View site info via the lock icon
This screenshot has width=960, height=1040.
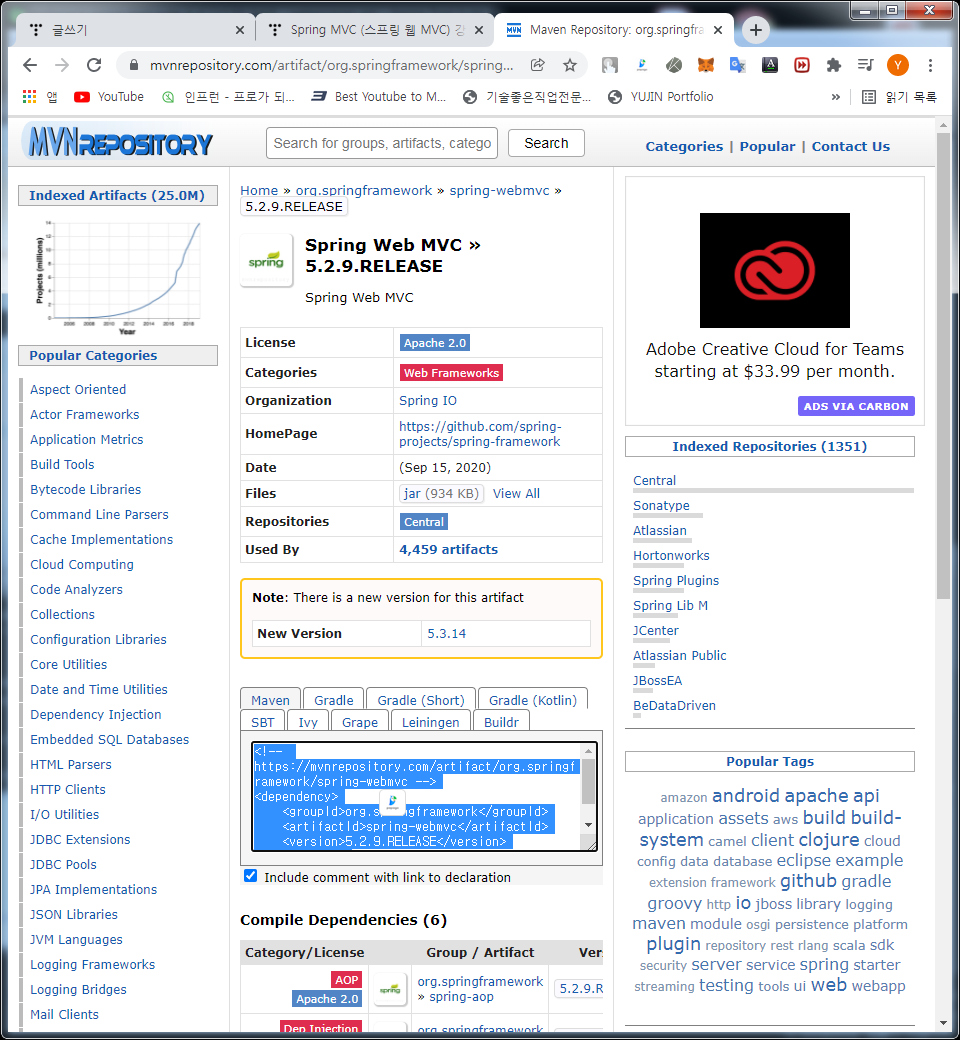134,65
